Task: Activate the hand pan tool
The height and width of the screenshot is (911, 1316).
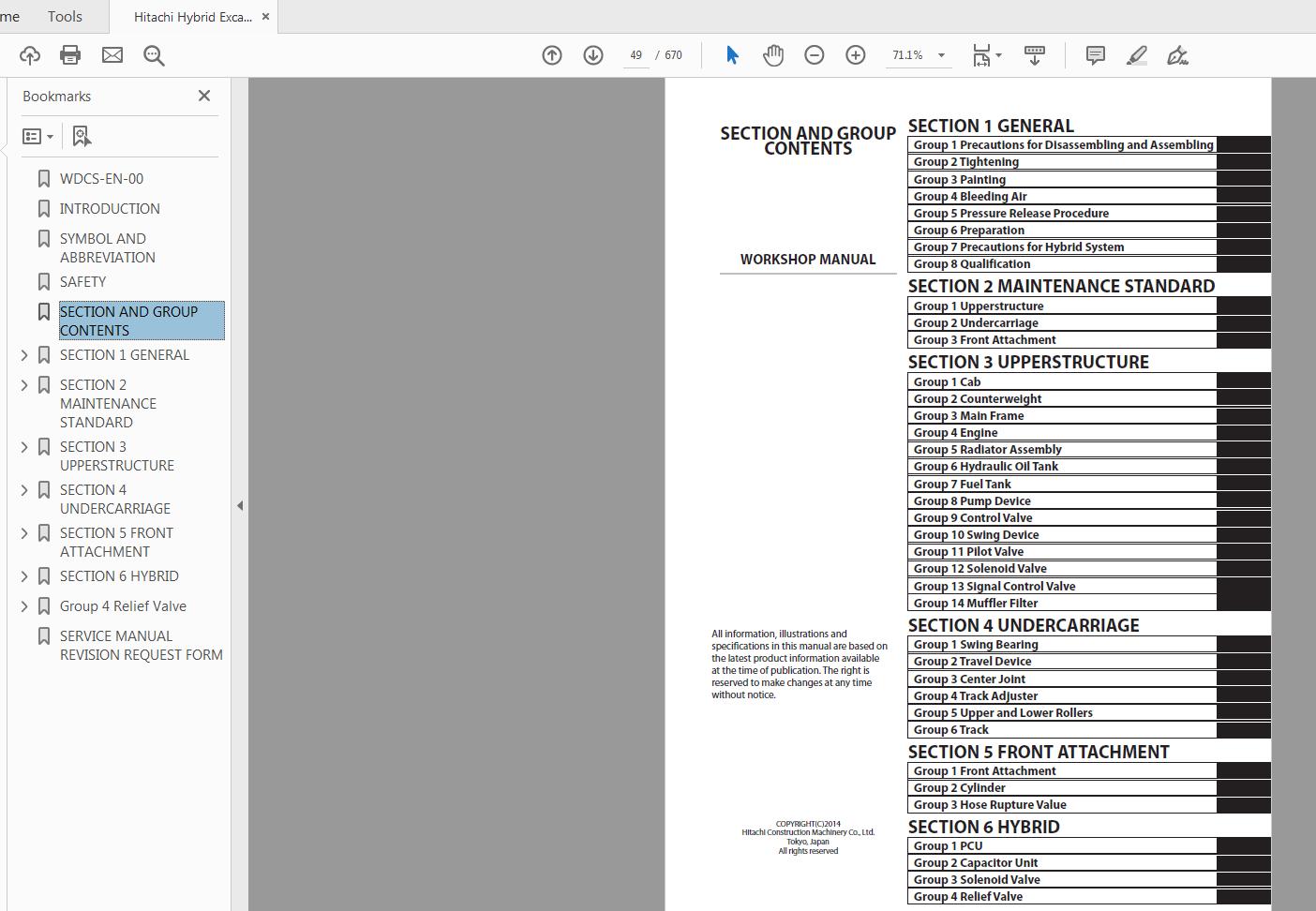Action: coord(773,55)
